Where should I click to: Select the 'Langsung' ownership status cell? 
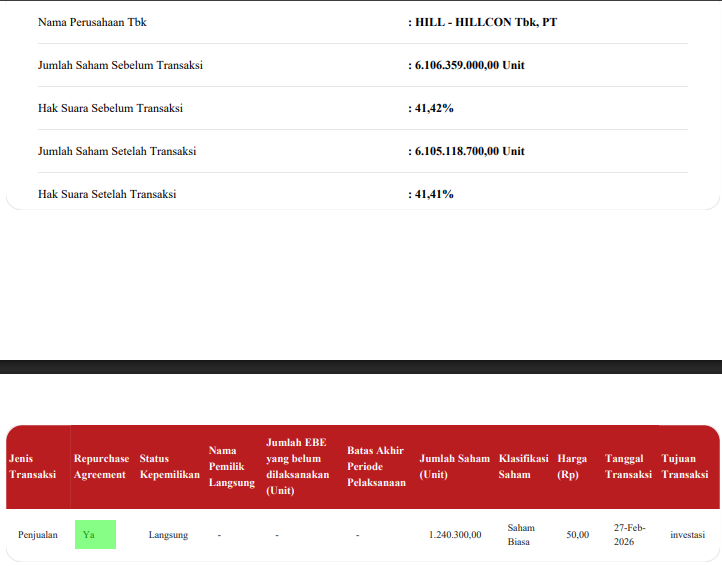168,535
